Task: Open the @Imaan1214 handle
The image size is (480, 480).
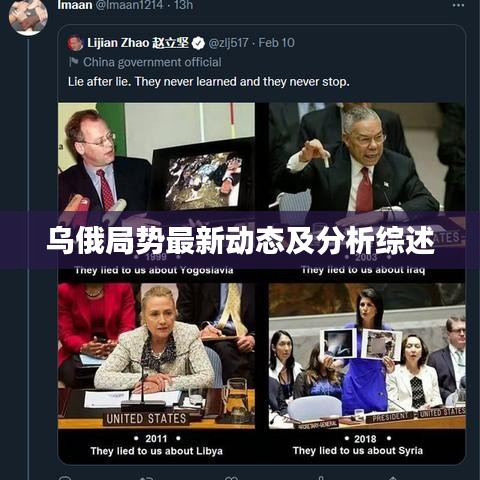Action: coord(129,5)
